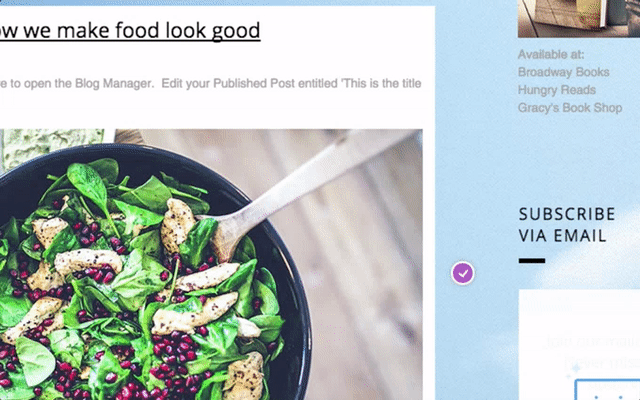Open Gracy's Book Shop entry
This screenshot has height=400, width=640.
tap(570, 108)
